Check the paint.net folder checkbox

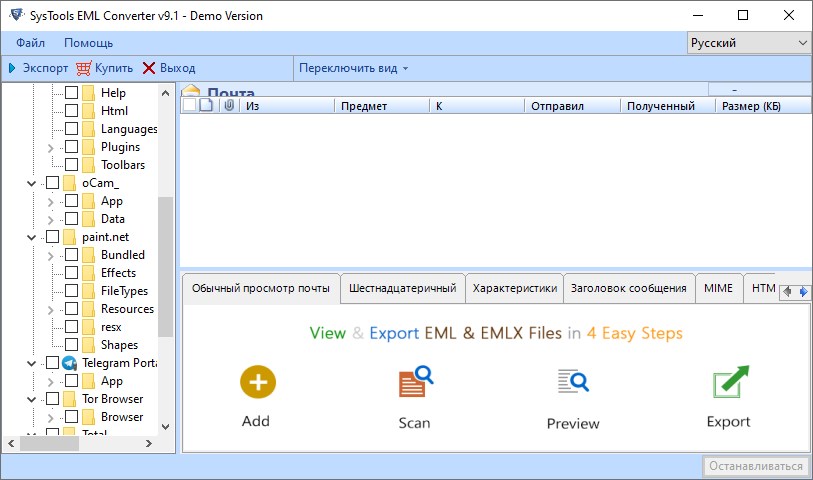pos(52,236)
